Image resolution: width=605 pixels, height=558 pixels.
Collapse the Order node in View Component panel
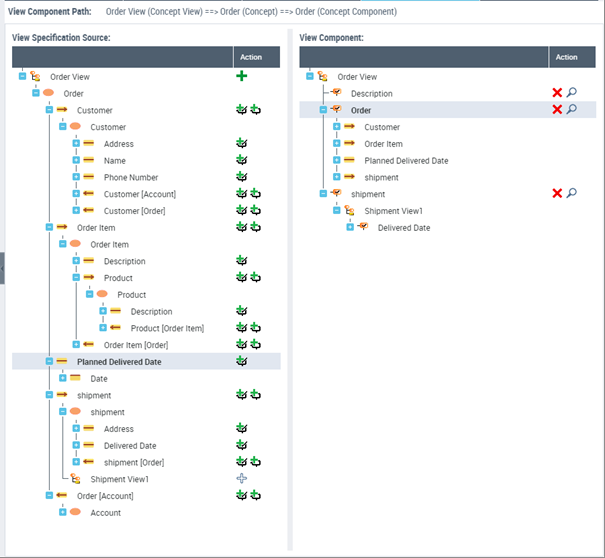point(323,110)
